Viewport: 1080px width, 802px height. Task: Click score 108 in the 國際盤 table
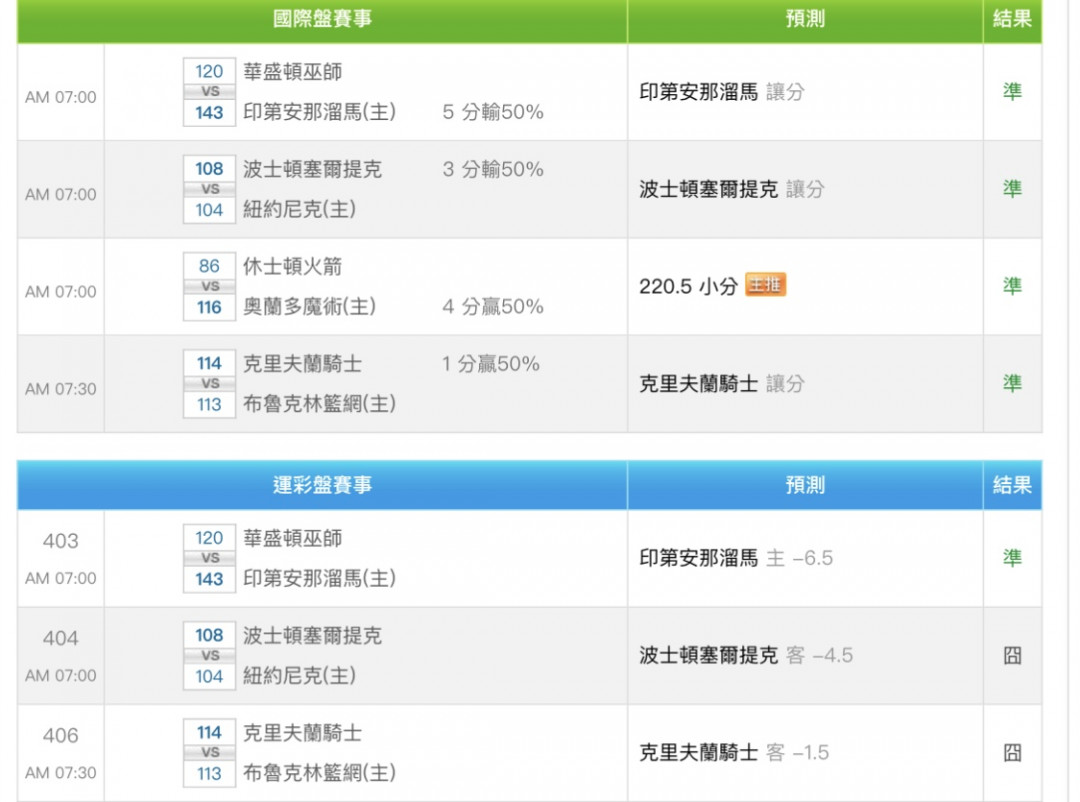209,169
